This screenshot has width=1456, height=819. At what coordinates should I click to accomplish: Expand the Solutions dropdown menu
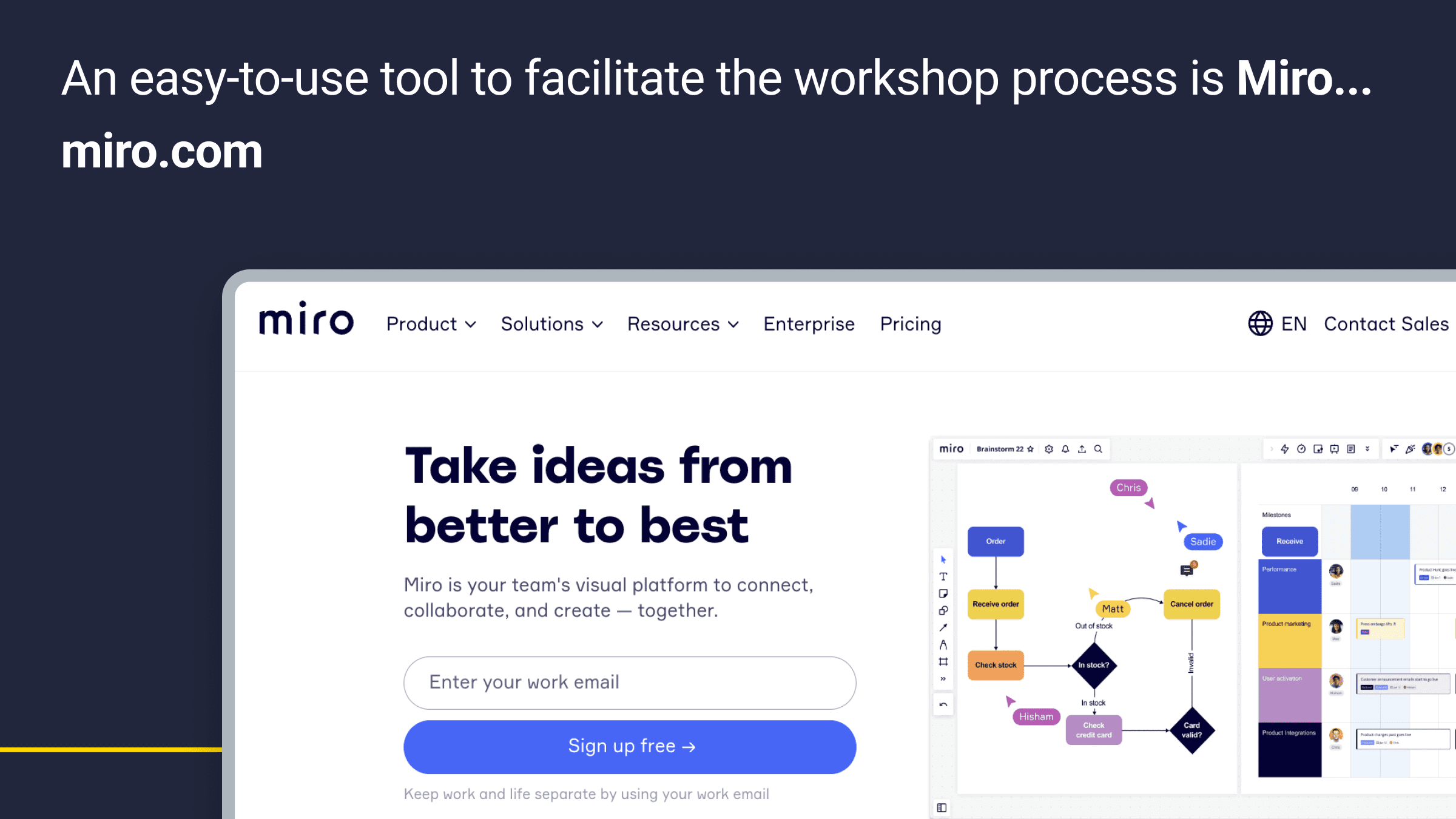(x=550, y=323)
